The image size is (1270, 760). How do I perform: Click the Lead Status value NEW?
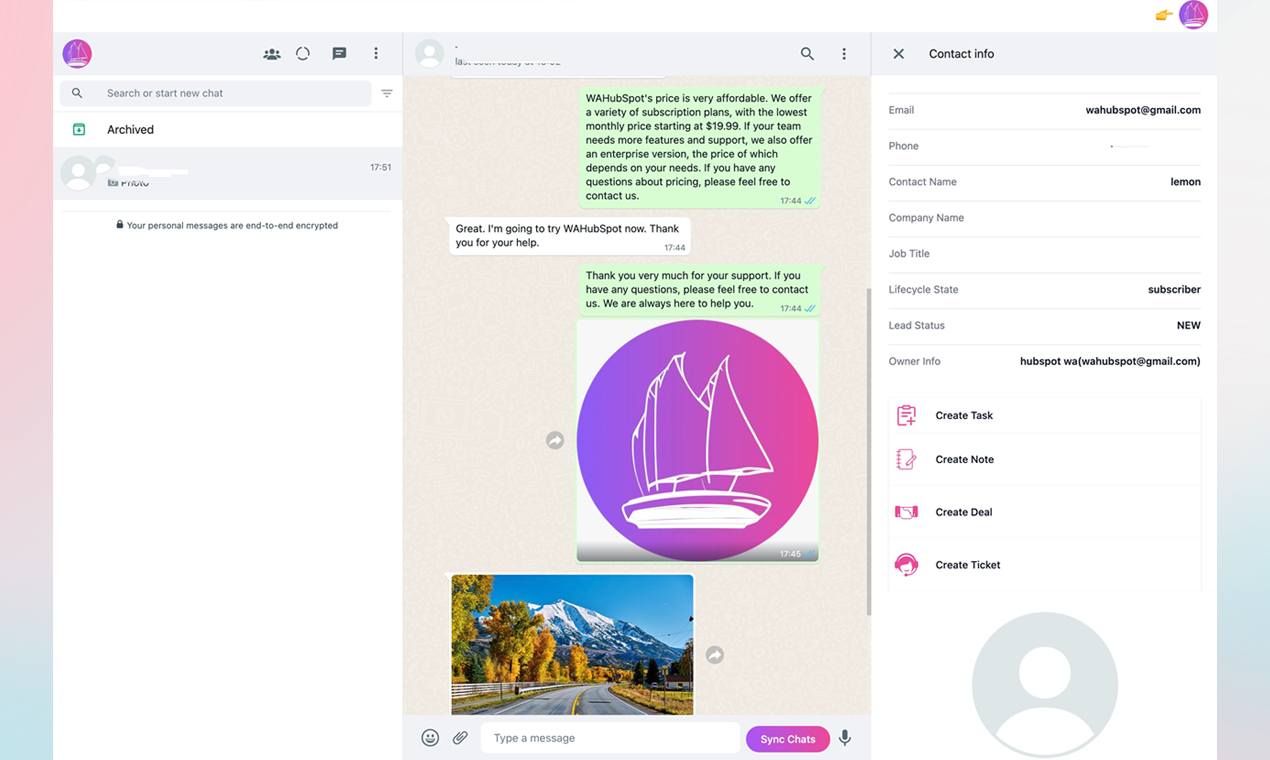pos(1189,325)
